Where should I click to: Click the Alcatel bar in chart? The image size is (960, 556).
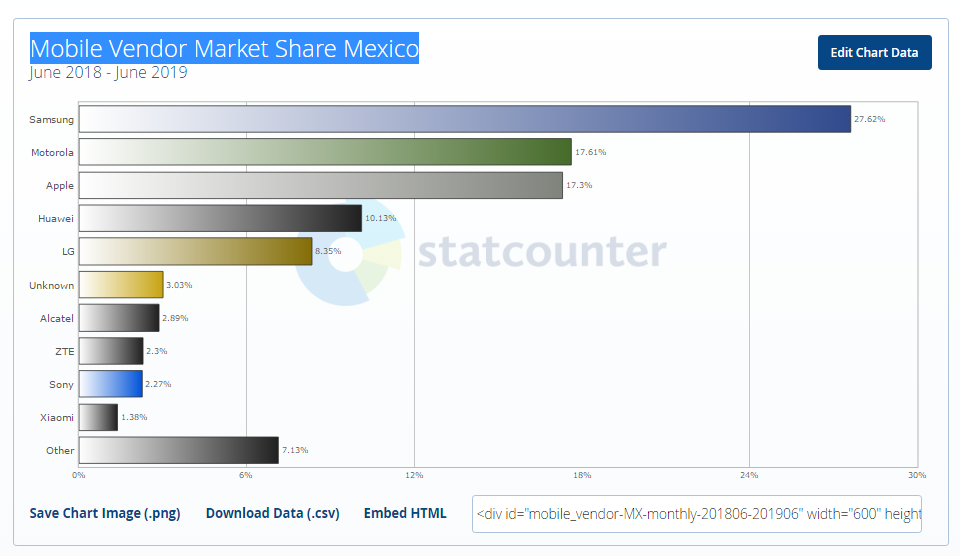[x=119, y=318]
